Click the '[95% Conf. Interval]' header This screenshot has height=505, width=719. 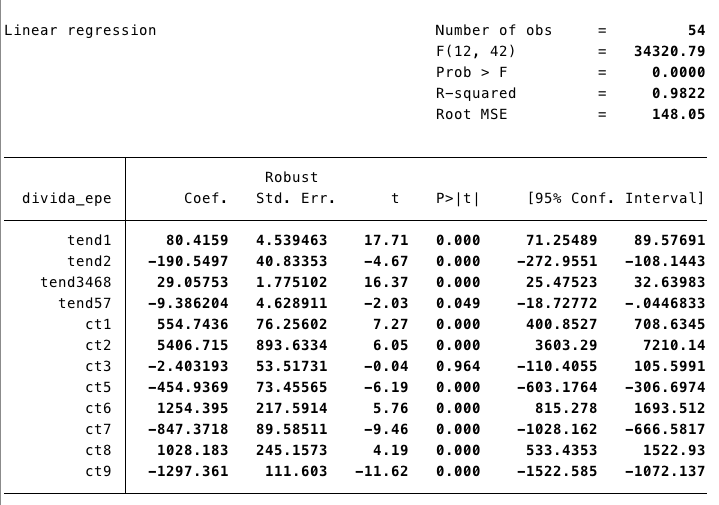[616, 198]
